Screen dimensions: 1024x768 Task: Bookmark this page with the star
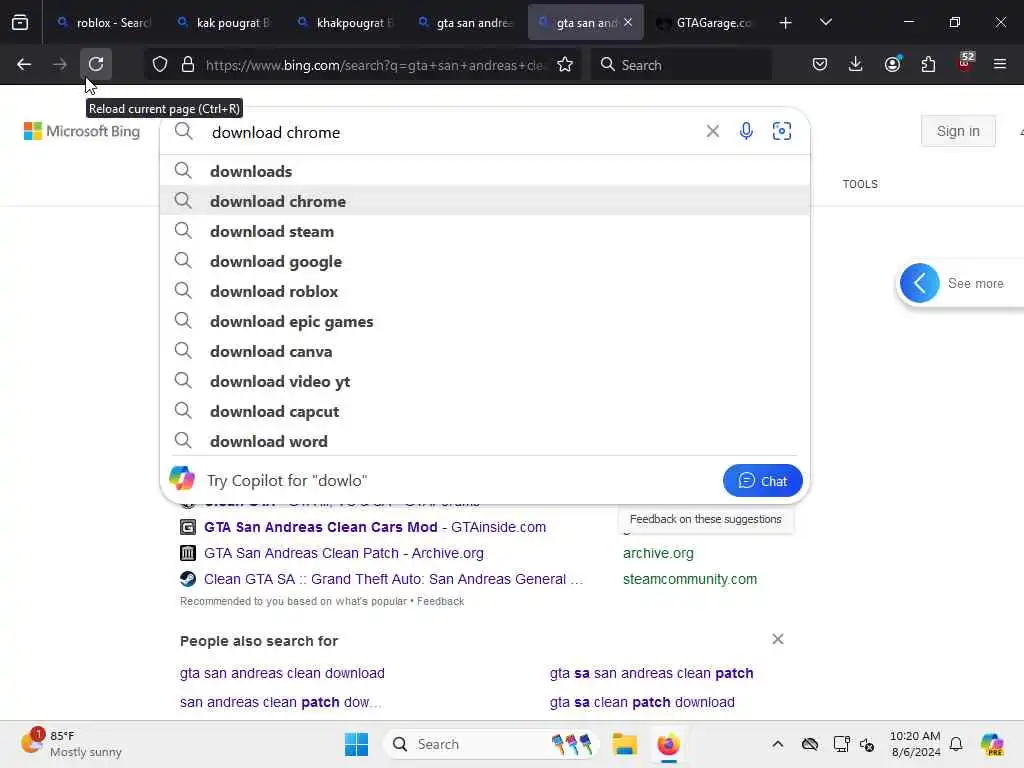[565, 64]
